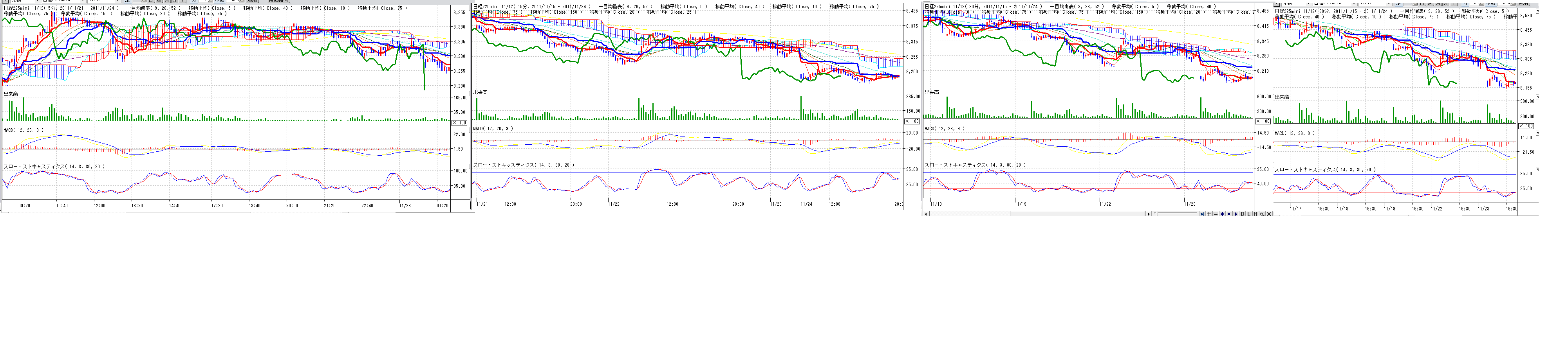Viewport: 1568px width, 352px height.
Task: Click the 30分 chart scrollbar left arrow
Action: click(x=927, y=214)
